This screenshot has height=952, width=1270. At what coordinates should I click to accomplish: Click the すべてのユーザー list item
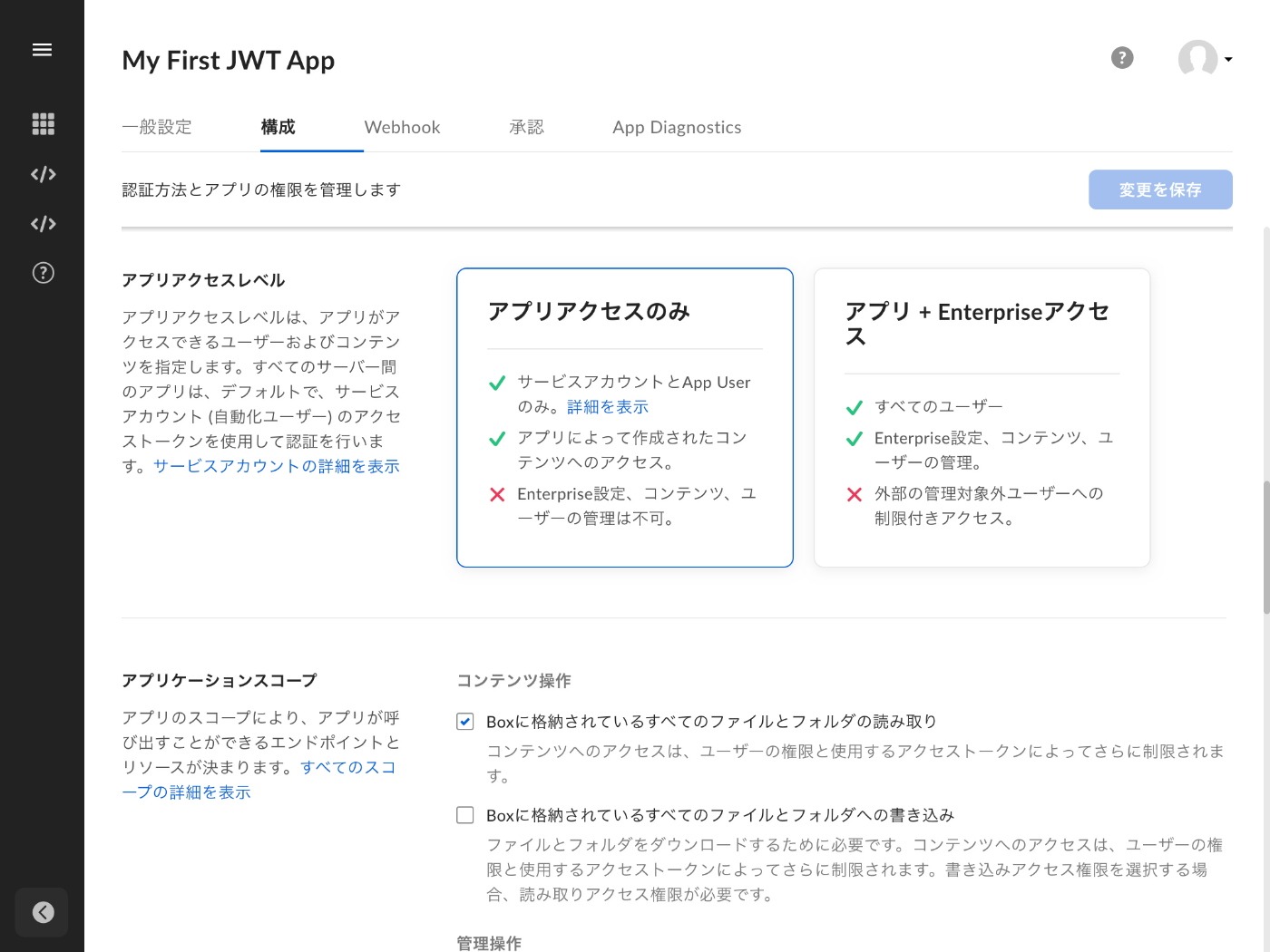pos(939,406)
